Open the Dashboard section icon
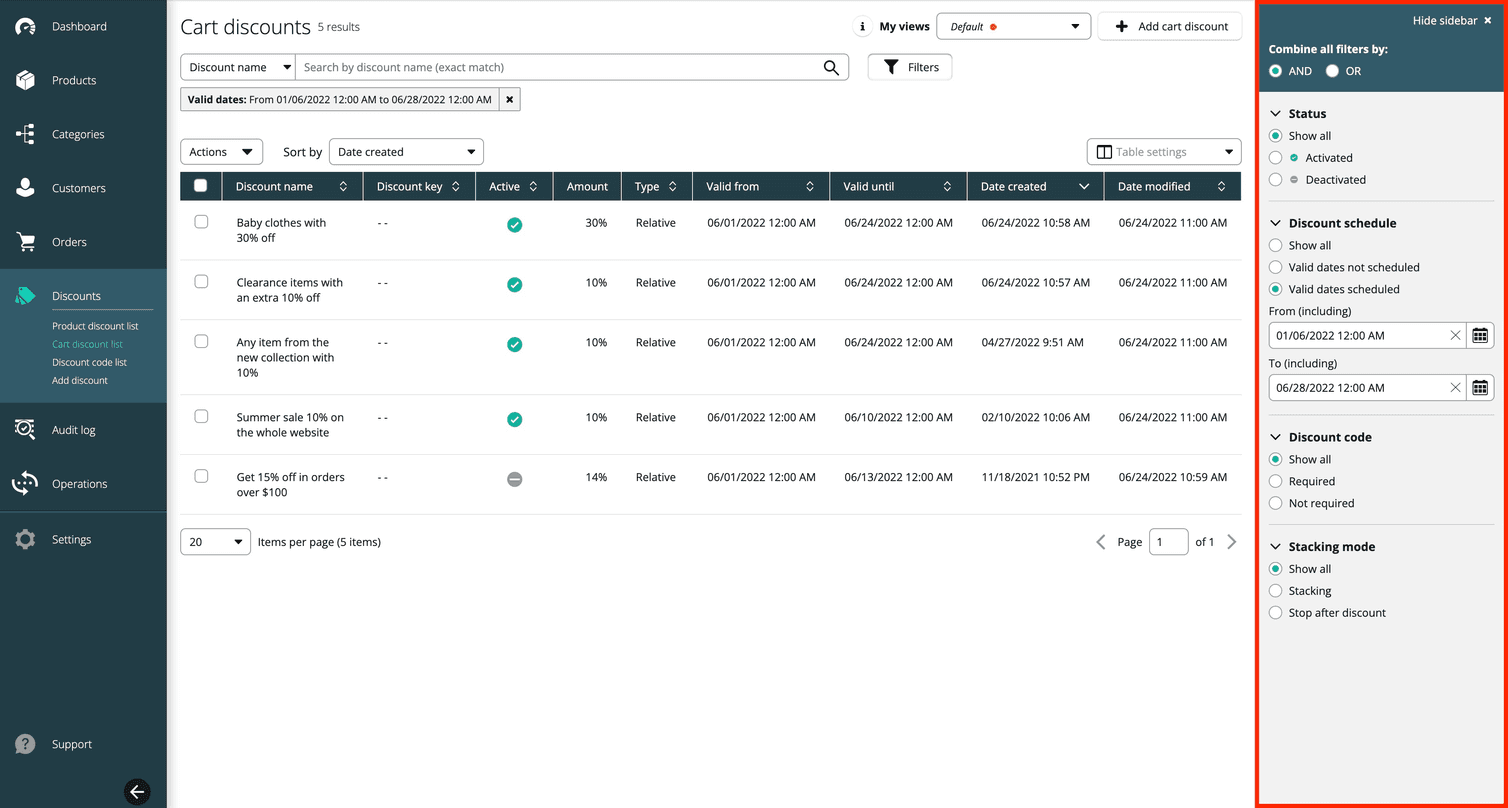 pyautogui.click(x=25, y=26)
